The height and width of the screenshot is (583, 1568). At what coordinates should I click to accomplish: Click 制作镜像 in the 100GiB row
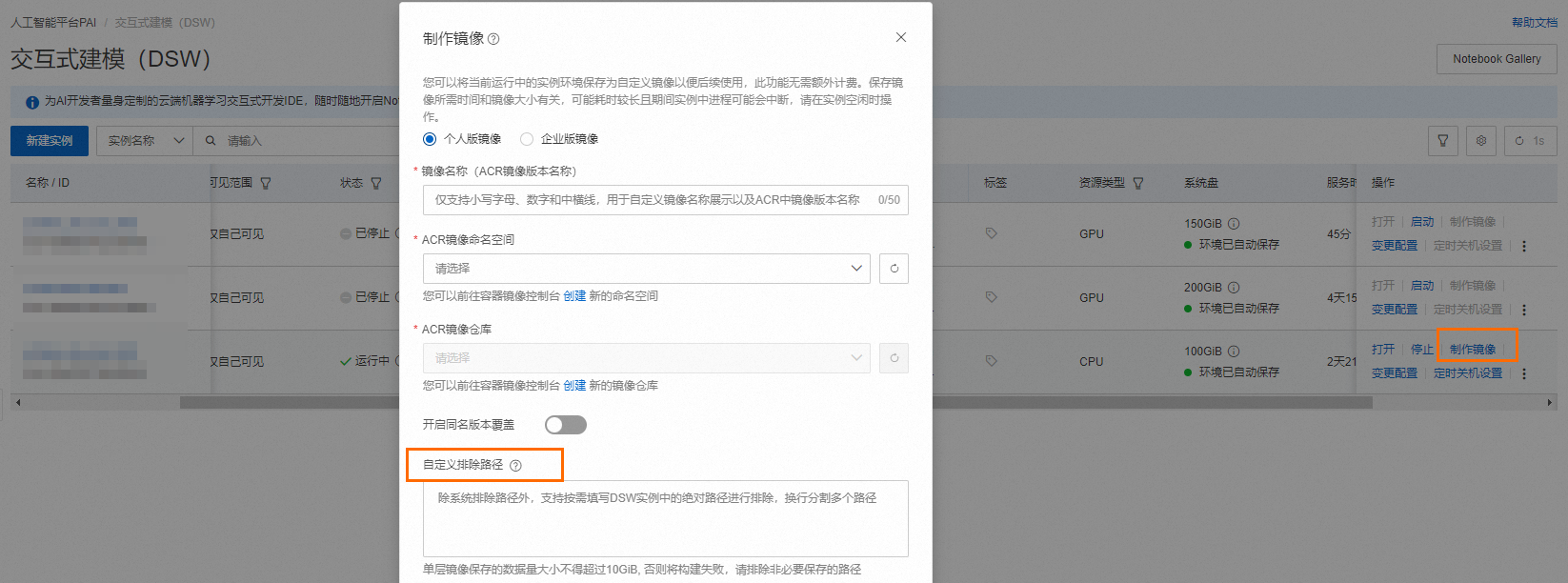coord(1473,350)
